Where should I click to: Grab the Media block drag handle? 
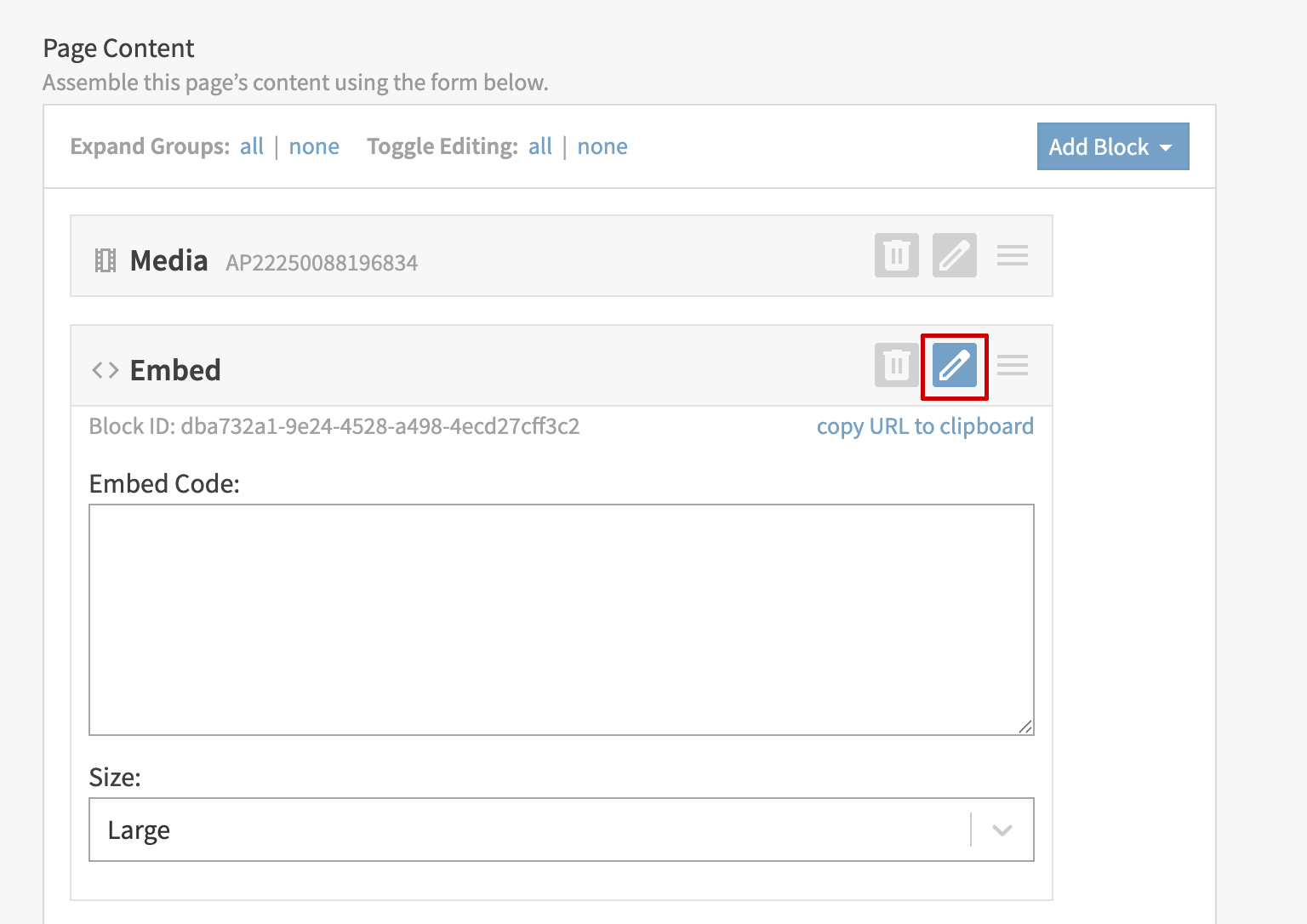pos(1012,255)
